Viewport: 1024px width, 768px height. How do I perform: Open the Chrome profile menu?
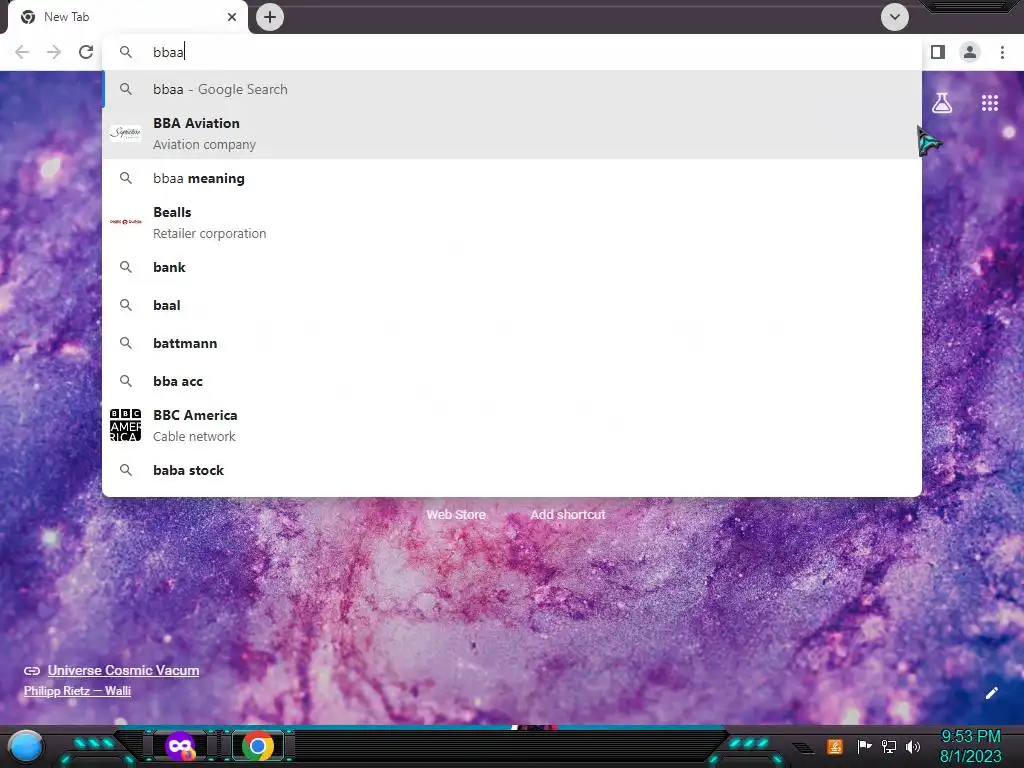[970, 52]
